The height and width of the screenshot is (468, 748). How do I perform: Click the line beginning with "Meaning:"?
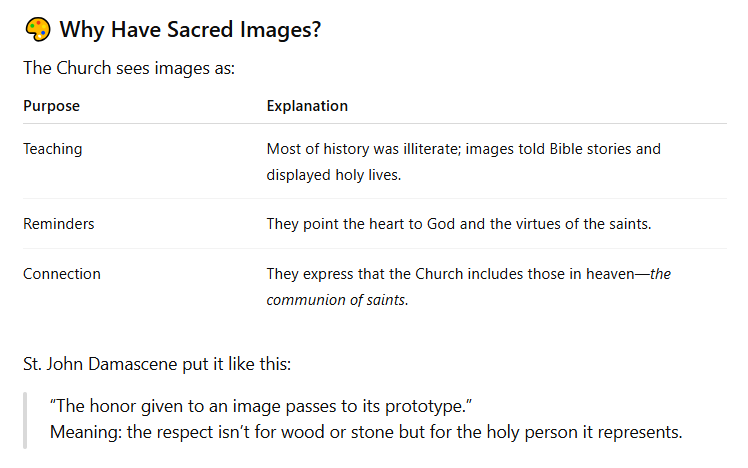[365, 434]
